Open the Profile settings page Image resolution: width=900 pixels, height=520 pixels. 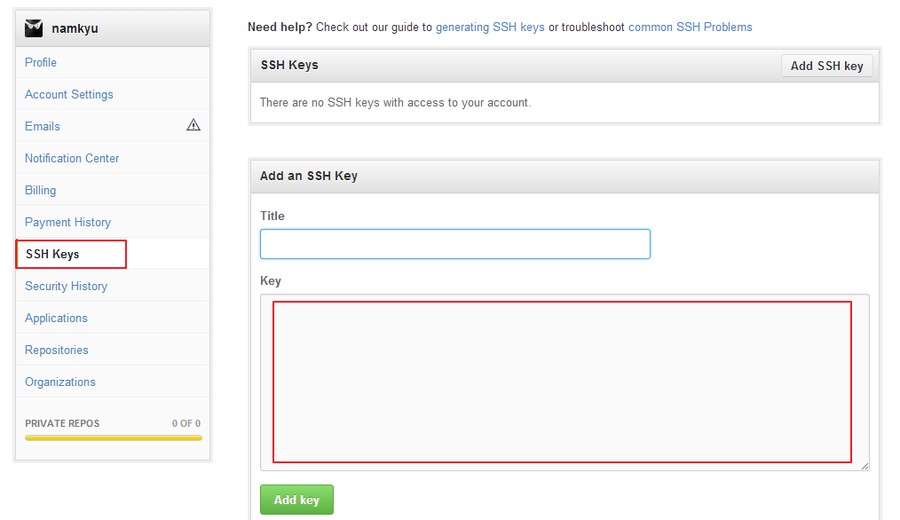coord(41,62)
